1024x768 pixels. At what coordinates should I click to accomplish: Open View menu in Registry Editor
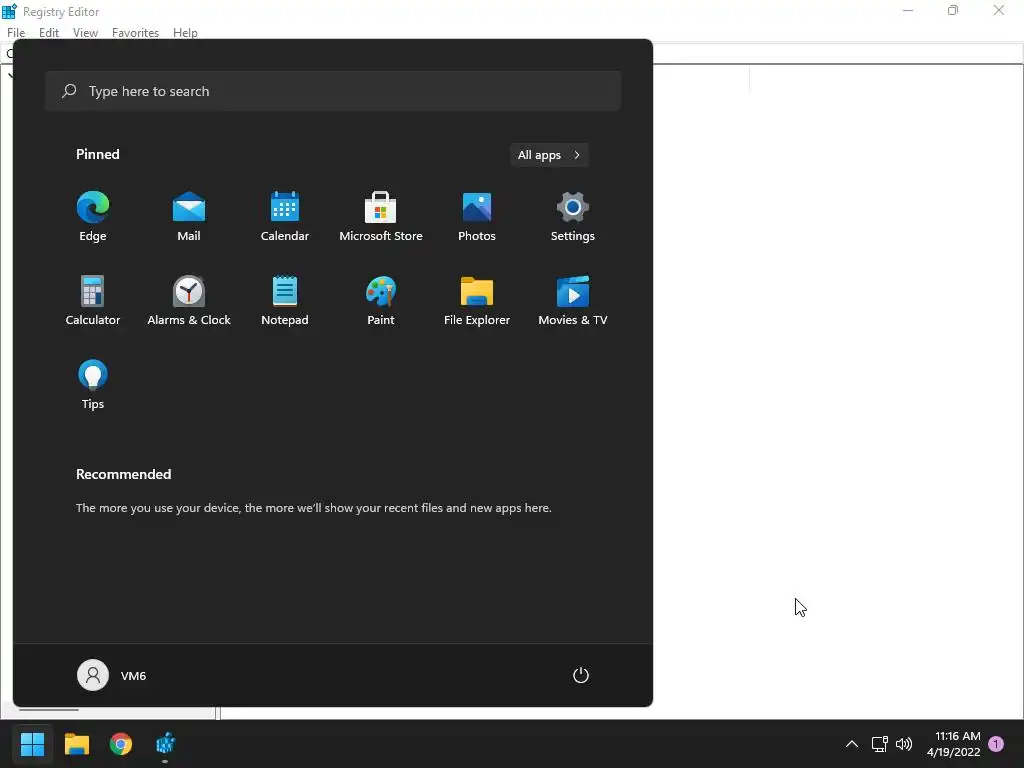(85, 33)
